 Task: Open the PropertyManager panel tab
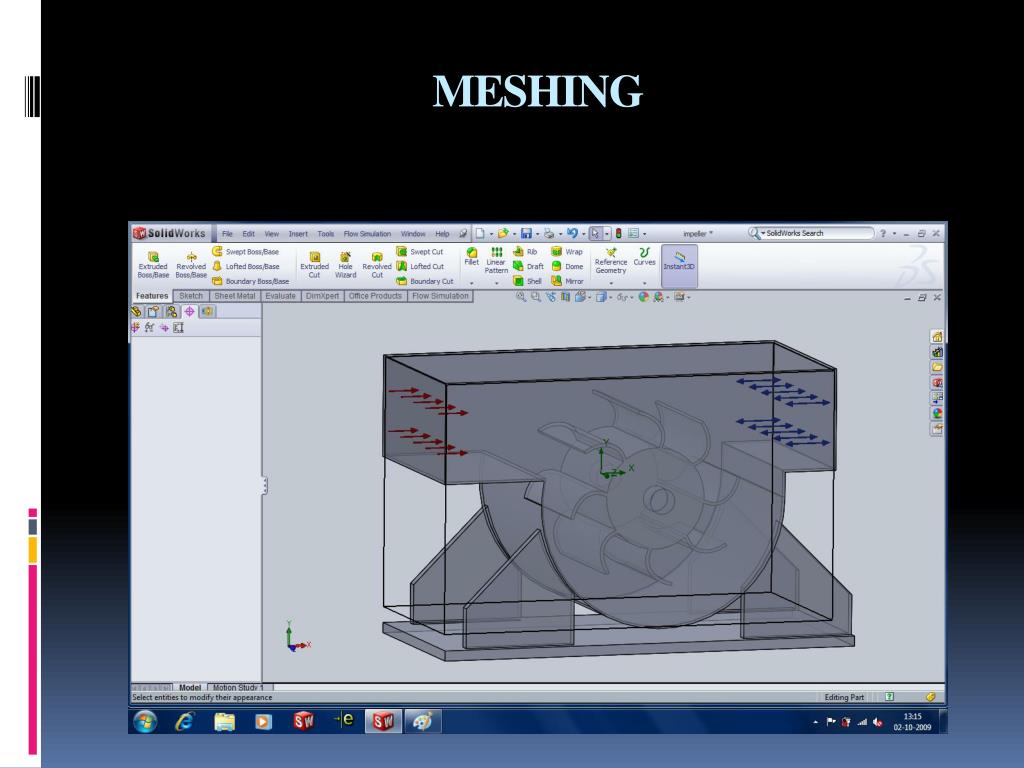pyautogui.click(x=153, y=312)
